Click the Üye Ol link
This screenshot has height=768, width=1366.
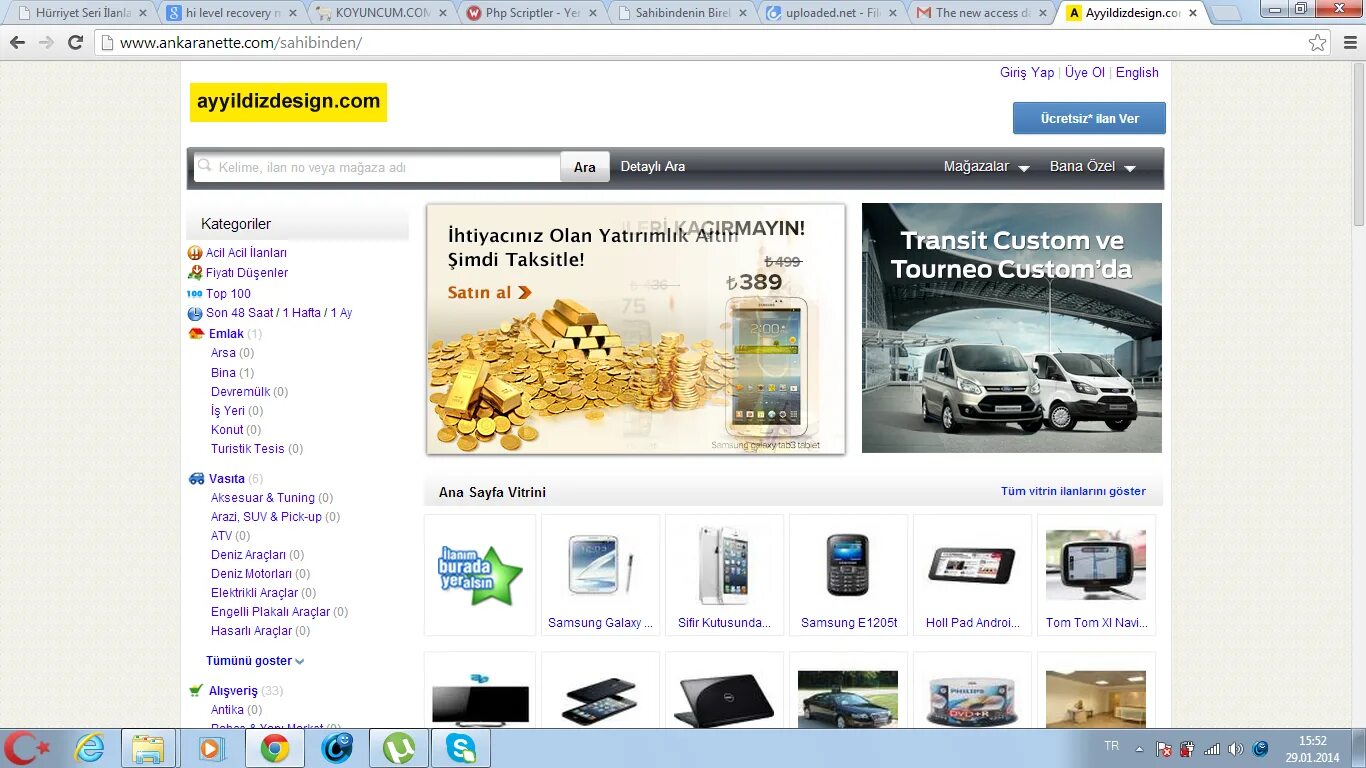click(x=1085, y=73)
